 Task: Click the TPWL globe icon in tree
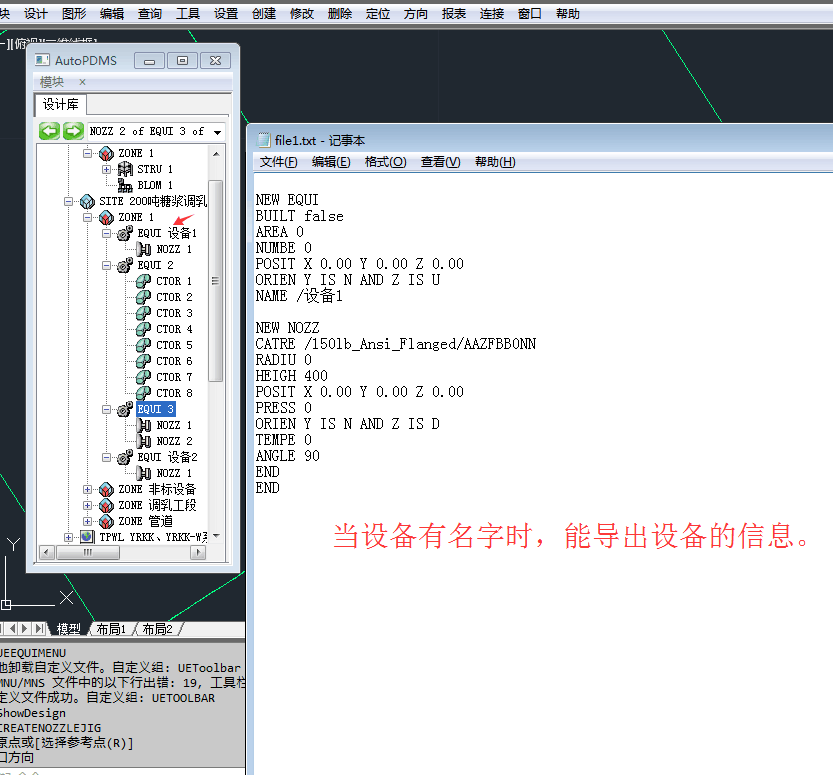click(x=87, y=537)
